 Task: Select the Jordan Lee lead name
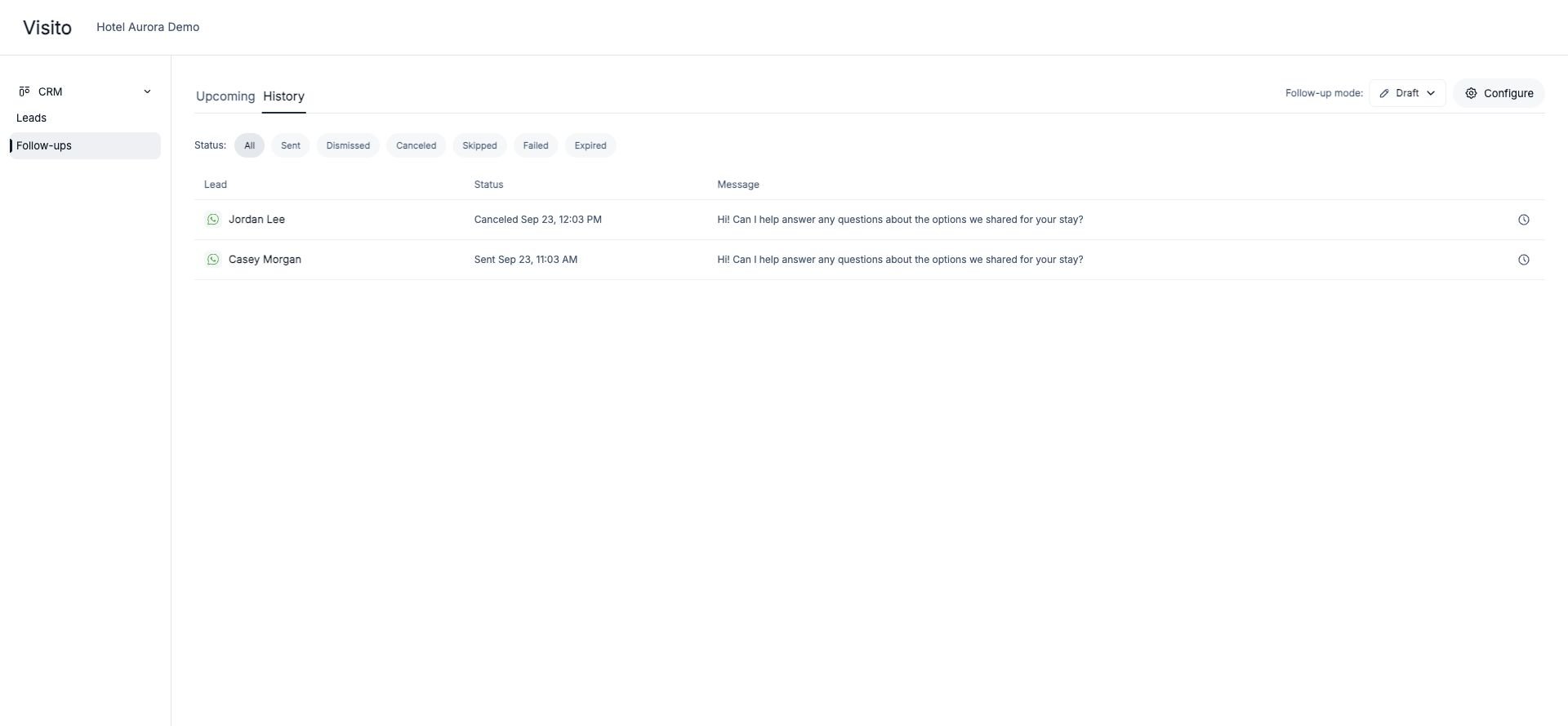click(256, 220)
